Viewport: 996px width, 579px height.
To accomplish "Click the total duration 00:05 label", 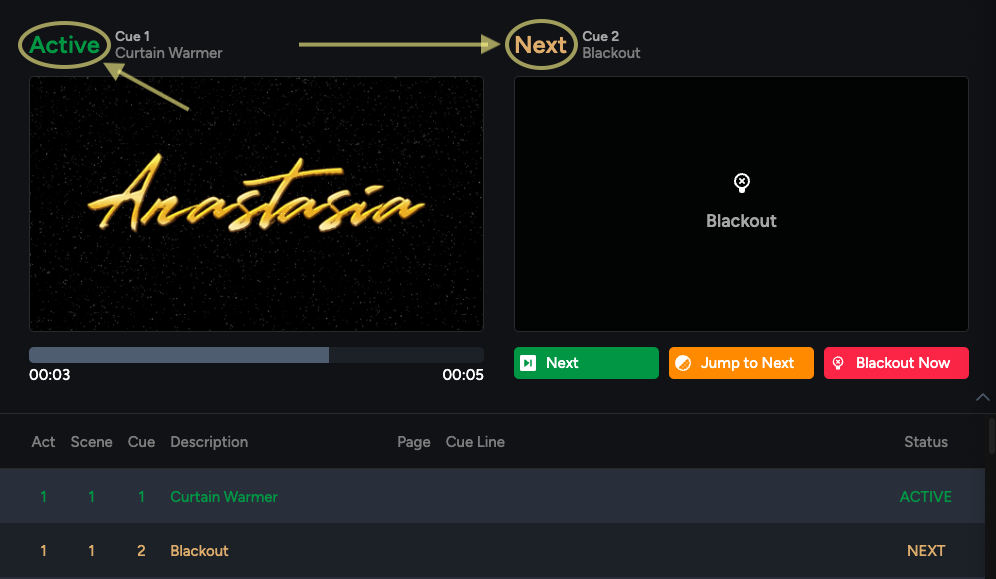I will (x=462, y=375).
